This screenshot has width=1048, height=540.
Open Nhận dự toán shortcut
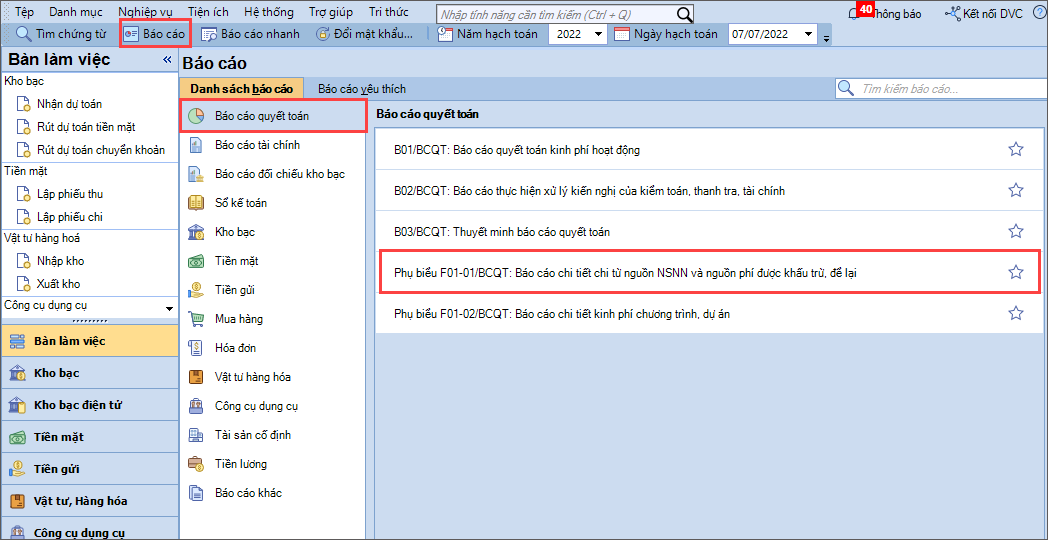click(70, 104)
